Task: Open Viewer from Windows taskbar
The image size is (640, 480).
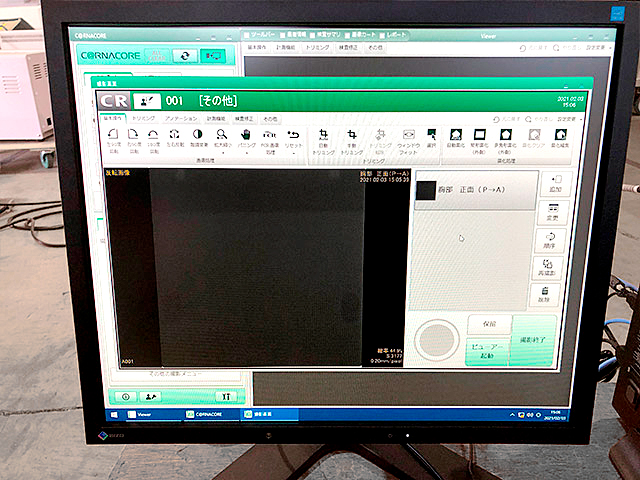Action: coord(153,414)
